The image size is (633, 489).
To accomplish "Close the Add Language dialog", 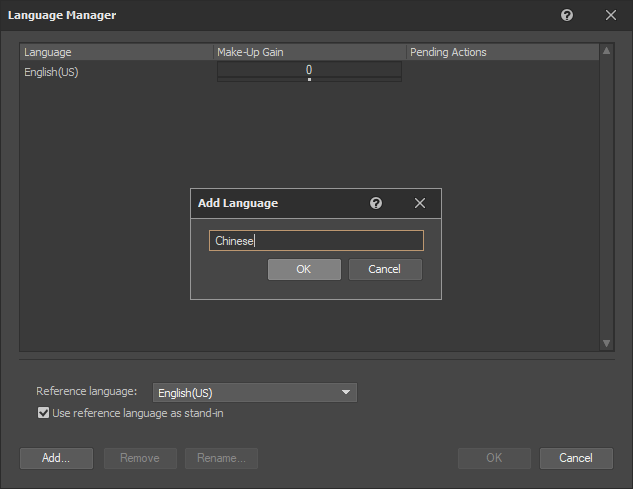I will 420,203.
